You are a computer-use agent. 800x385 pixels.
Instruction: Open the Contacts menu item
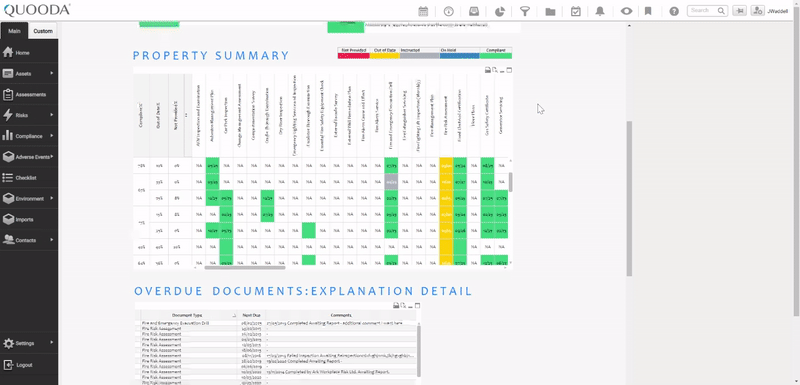coord(29,240)
